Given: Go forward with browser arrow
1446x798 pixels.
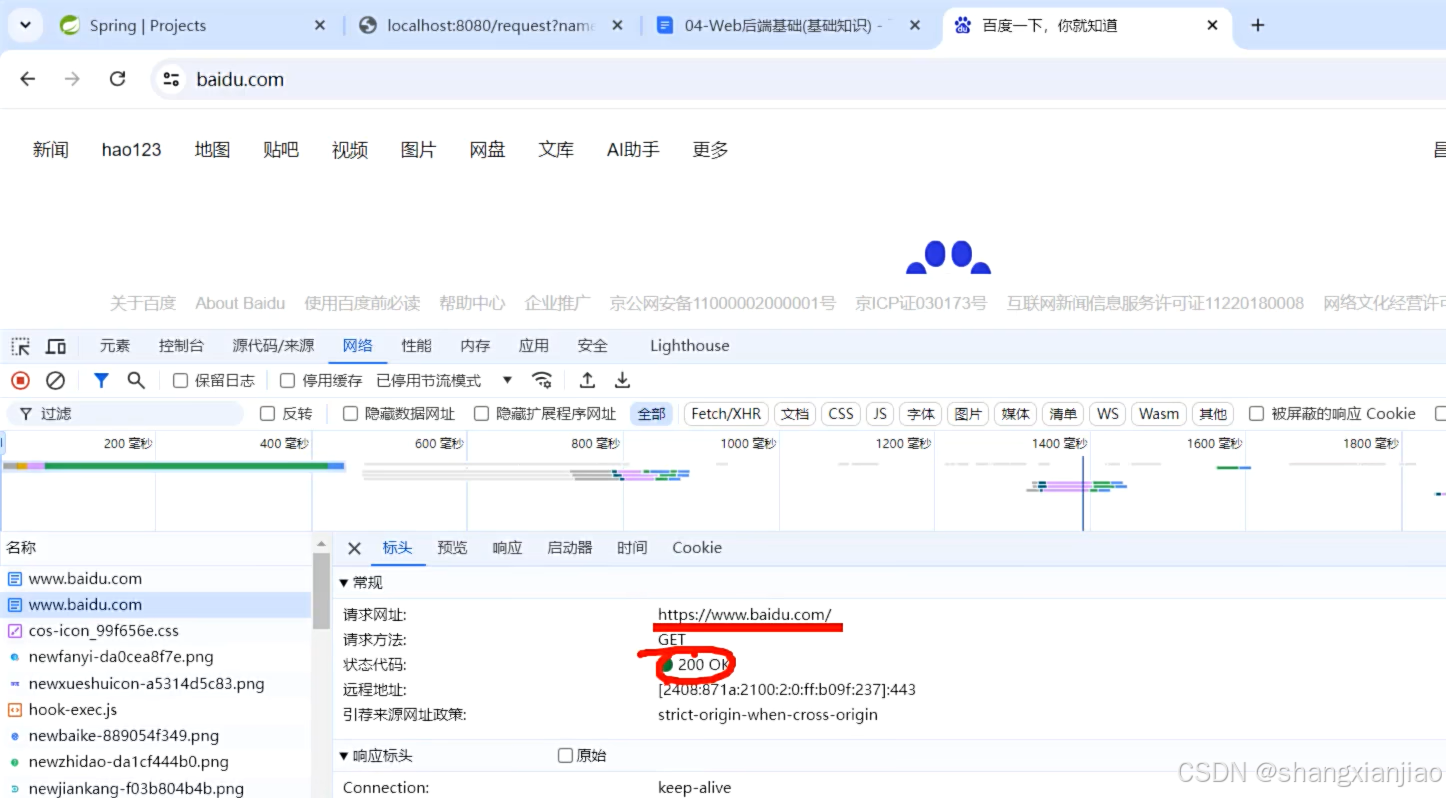Looking at the screenshot, I should [x=72, y=79].
